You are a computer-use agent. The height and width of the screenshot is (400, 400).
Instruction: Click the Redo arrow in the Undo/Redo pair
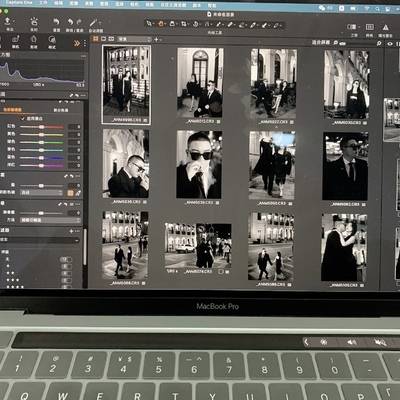click(x=79, y=22)
